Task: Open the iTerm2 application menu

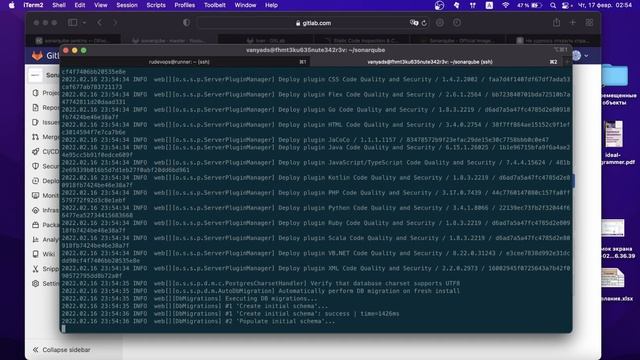Action: (x=33, y=5)
